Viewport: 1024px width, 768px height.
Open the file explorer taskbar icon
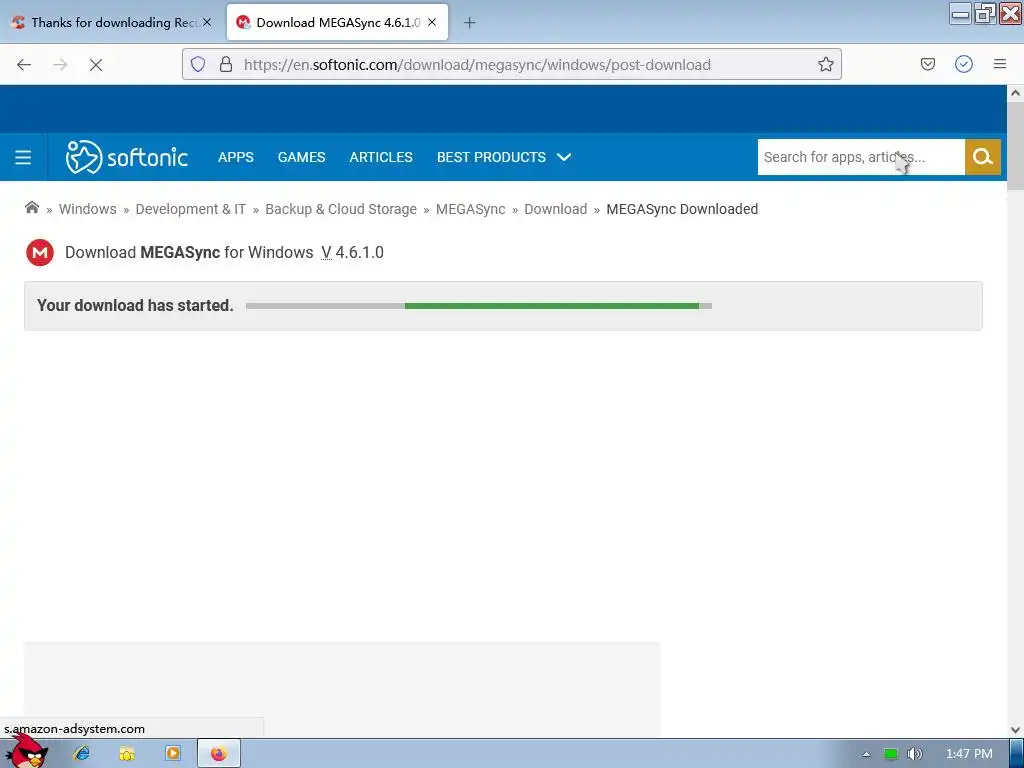pos(127,754)
